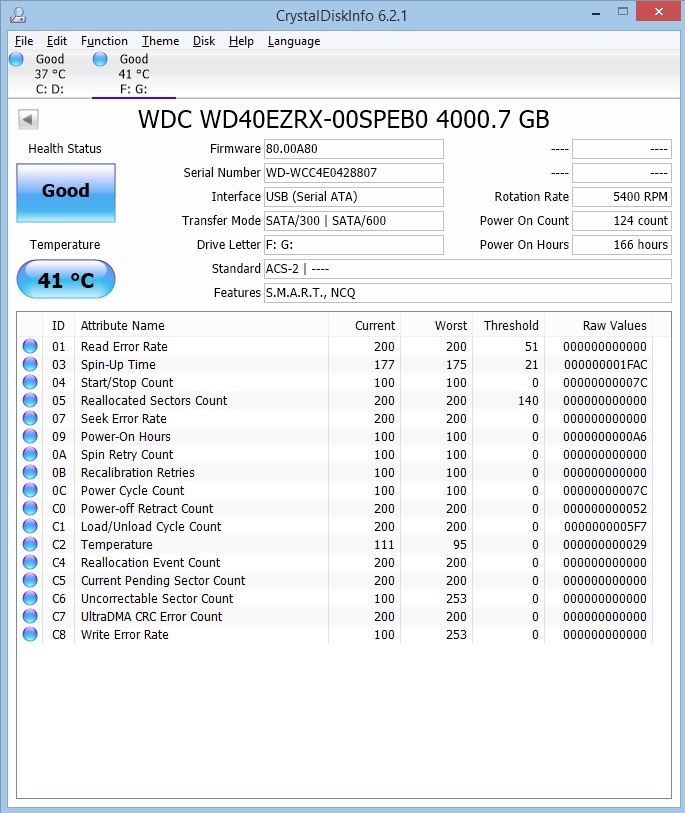Image resolution: width=685 pixels, height=813 pixels.
Task: Open the Theme menu
Action: pos(160,41)
